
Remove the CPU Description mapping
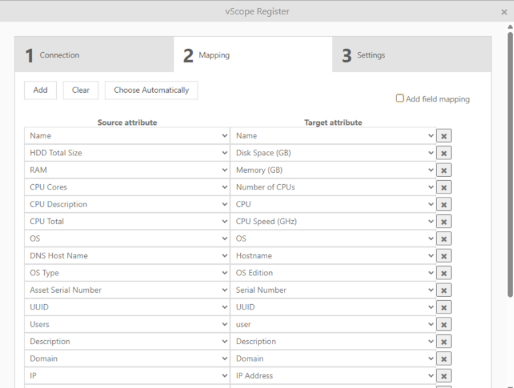coord(444,204)
